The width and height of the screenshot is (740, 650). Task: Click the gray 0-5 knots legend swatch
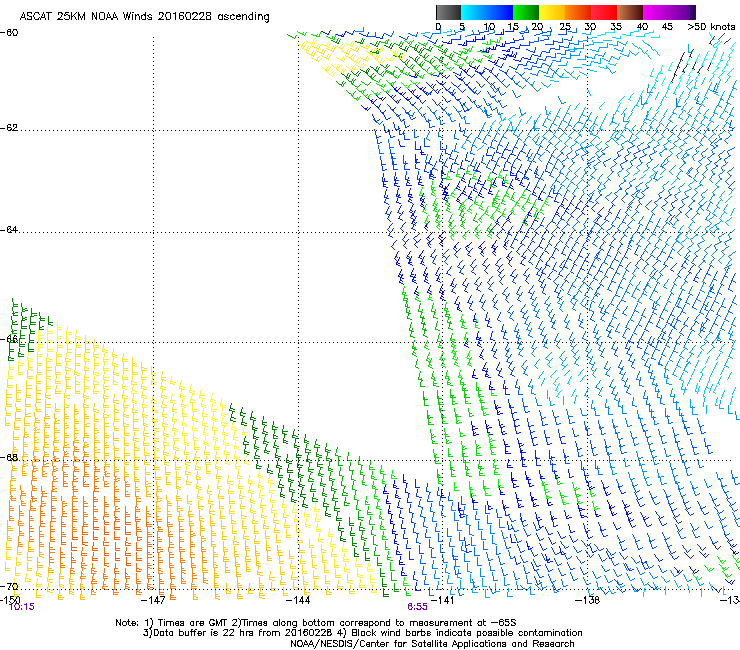pyautogui.click(x=448, y=12)
